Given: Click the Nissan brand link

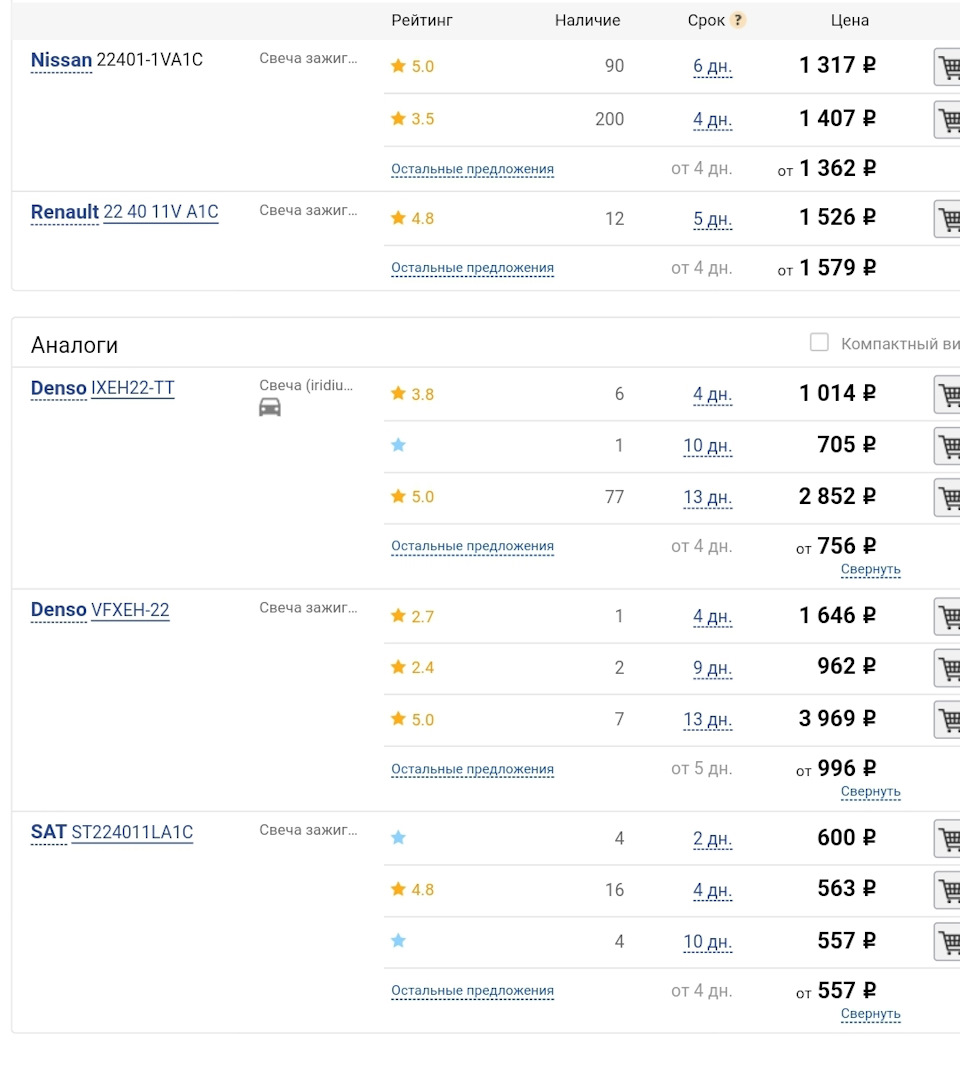Looking at the screenshot, I should 61,60.
